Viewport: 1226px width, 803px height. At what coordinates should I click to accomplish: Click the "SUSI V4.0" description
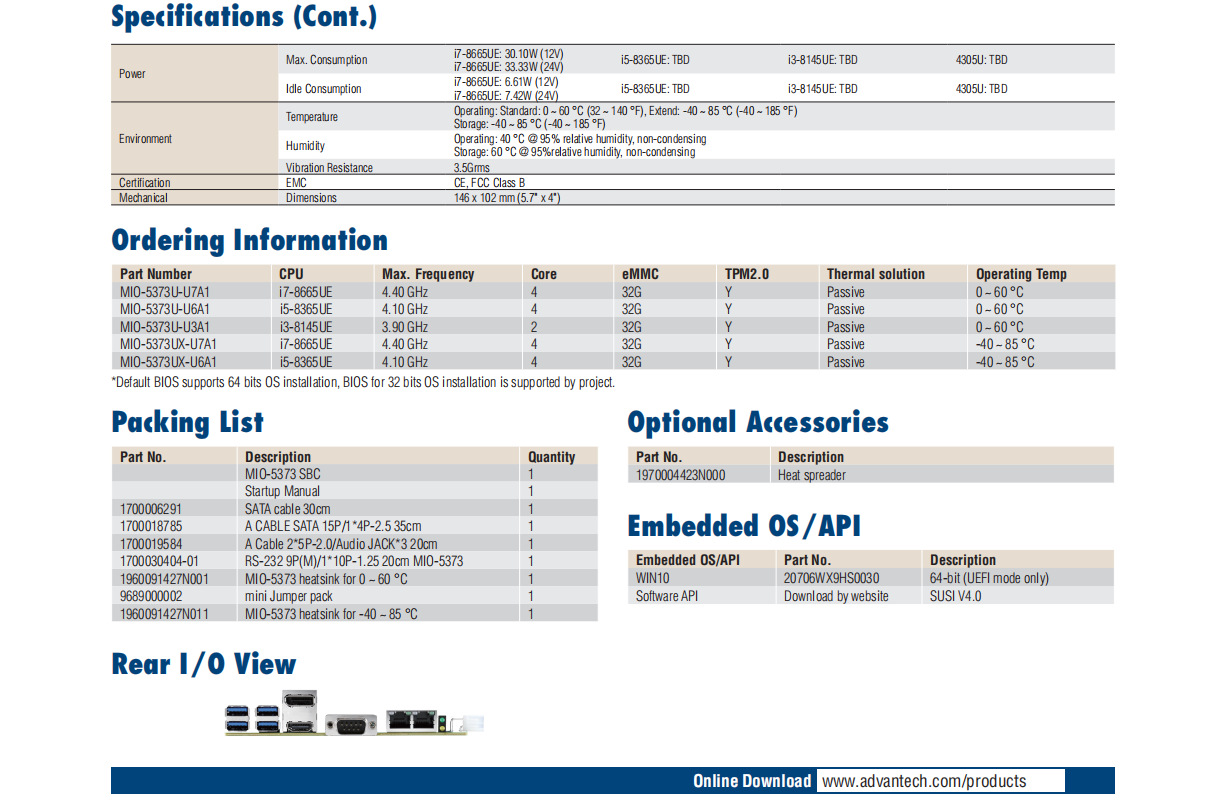pyautogui.click(x=956, y=596)
